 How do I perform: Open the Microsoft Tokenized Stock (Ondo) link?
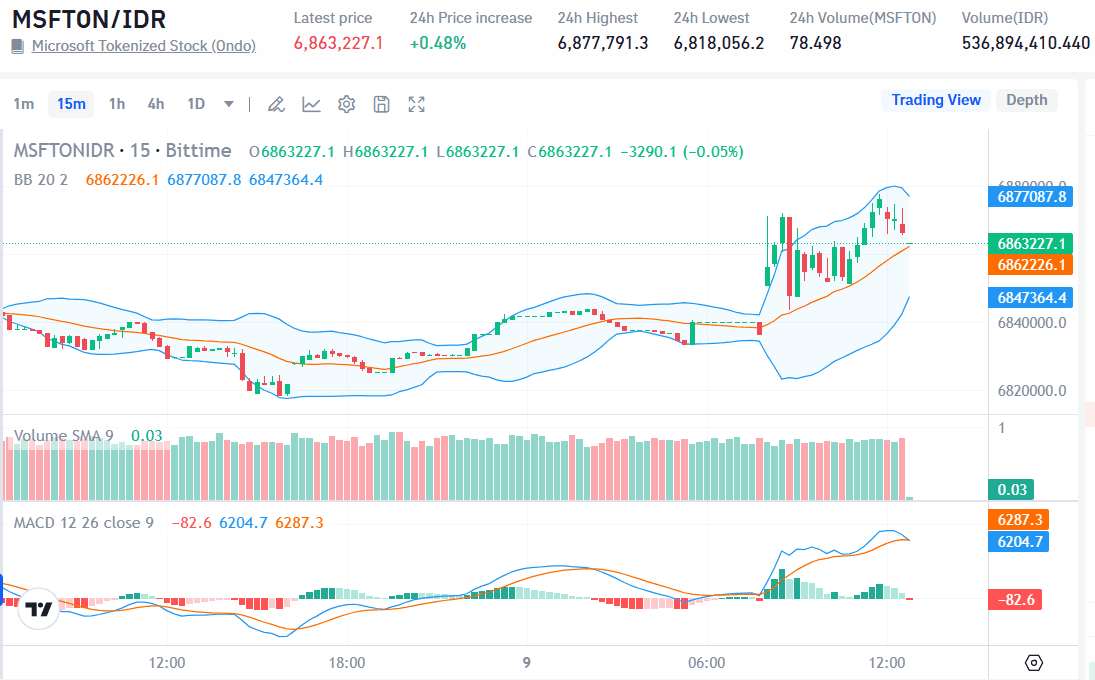[x=143, y=46]
